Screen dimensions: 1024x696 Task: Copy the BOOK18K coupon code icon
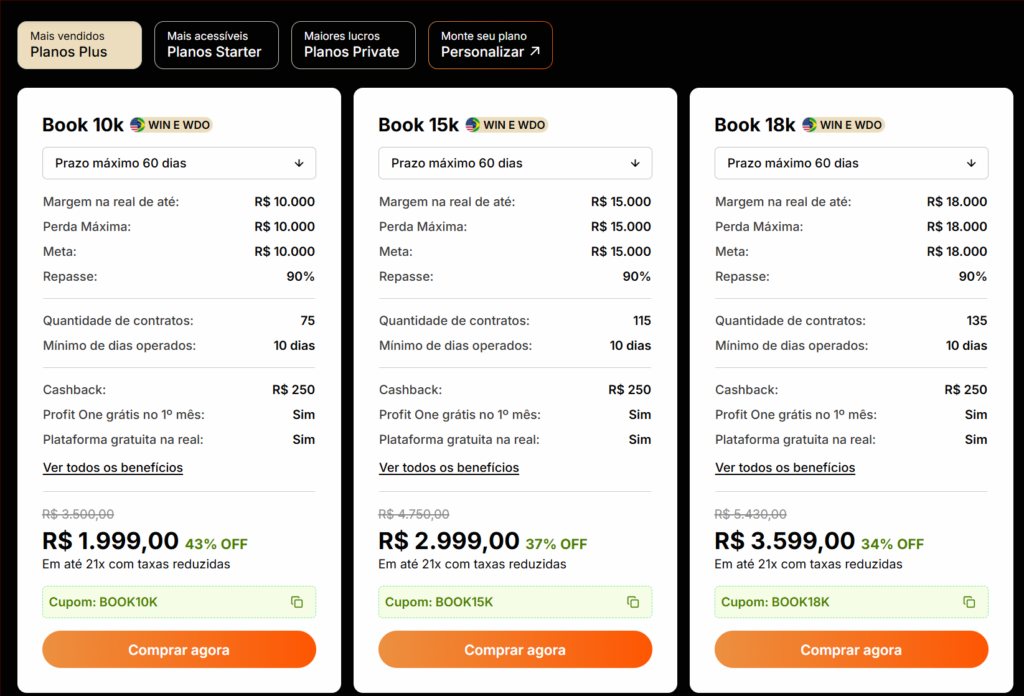click(969, 602)
